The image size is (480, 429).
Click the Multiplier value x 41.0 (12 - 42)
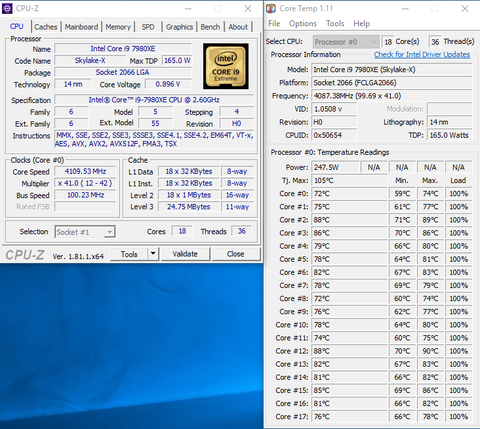coord(85,183)
